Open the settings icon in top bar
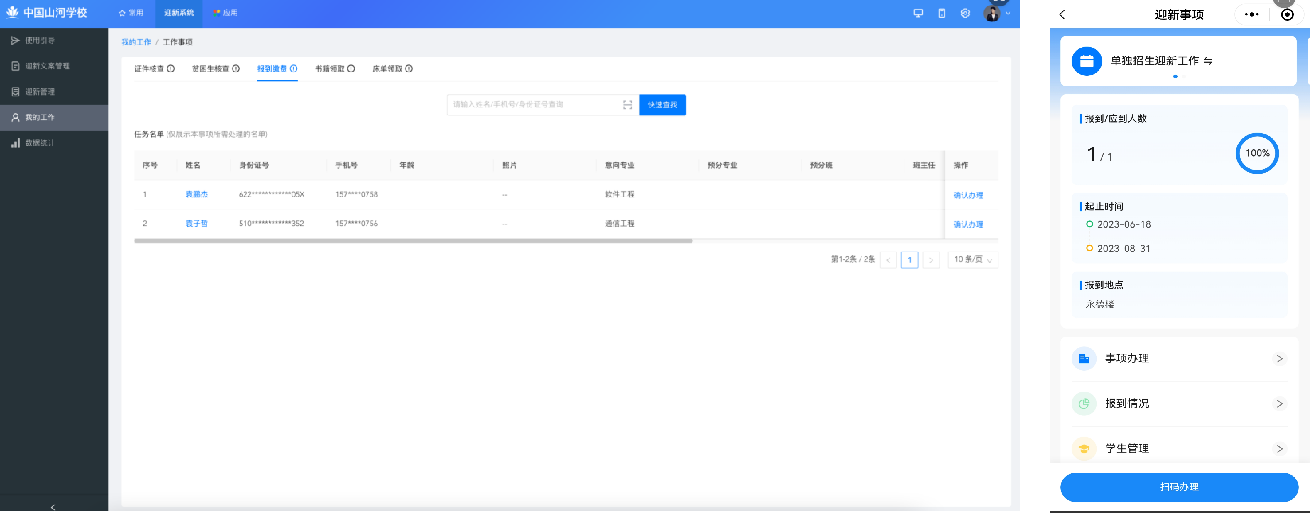 [x=965, y=13]
